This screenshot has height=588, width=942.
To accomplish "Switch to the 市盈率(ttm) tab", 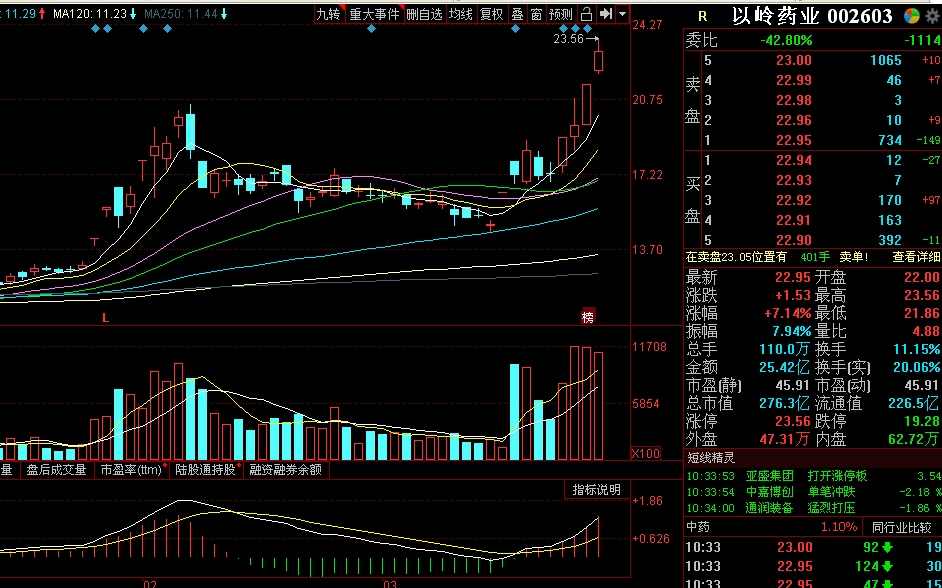I will pos(133,470).
